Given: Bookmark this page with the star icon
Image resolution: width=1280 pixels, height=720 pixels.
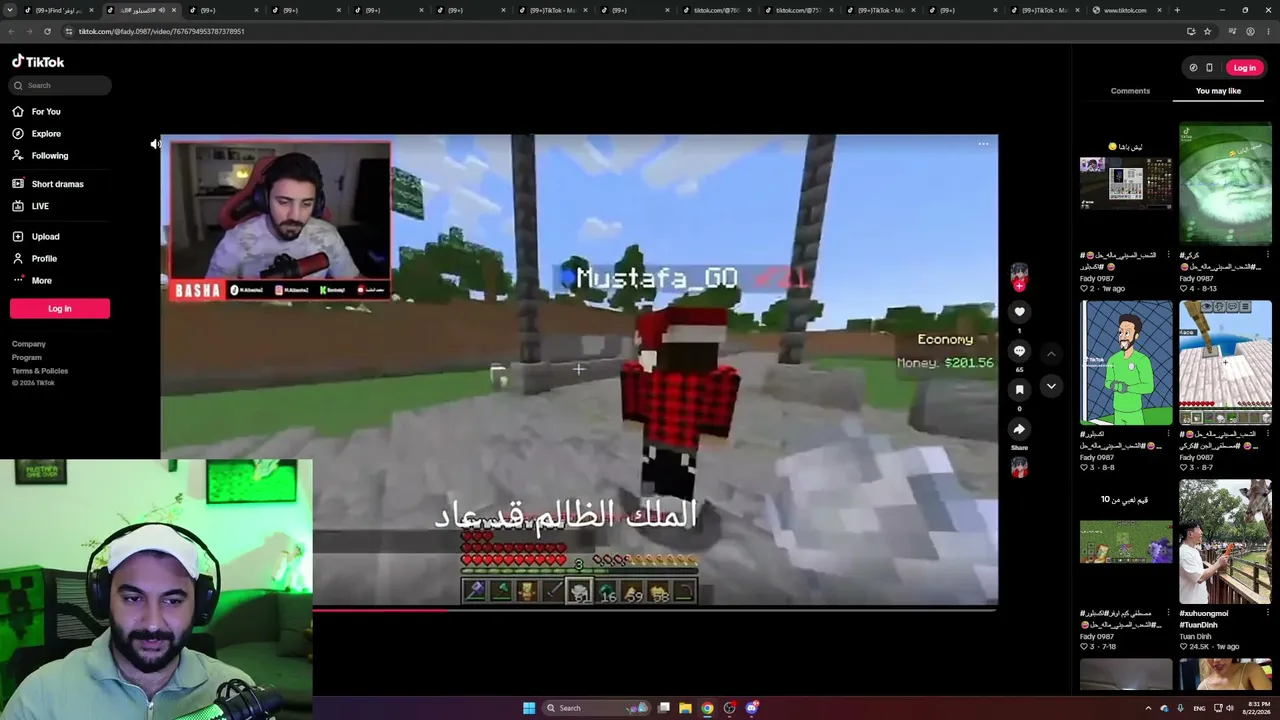Looking at the screenshot, I should coord(1207,31).
